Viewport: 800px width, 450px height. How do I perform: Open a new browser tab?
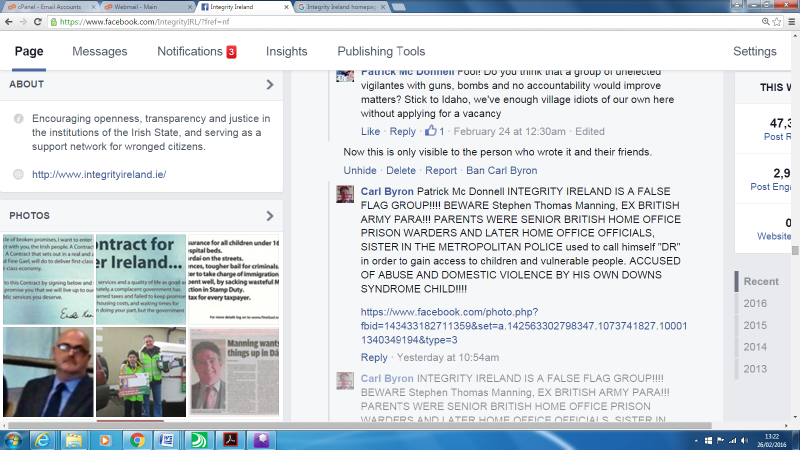pos(399,7)
